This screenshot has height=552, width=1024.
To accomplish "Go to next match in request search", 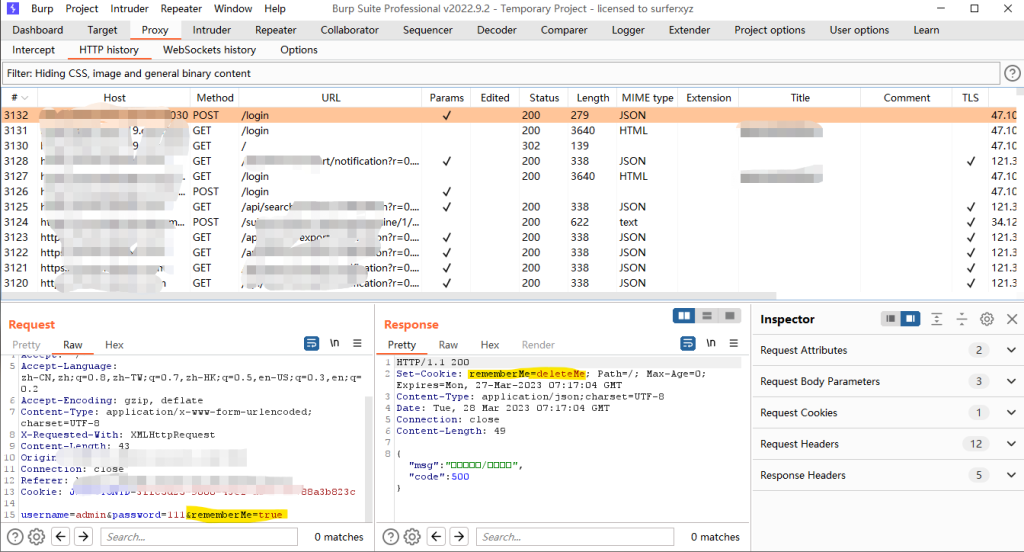I will coord(84,537).
